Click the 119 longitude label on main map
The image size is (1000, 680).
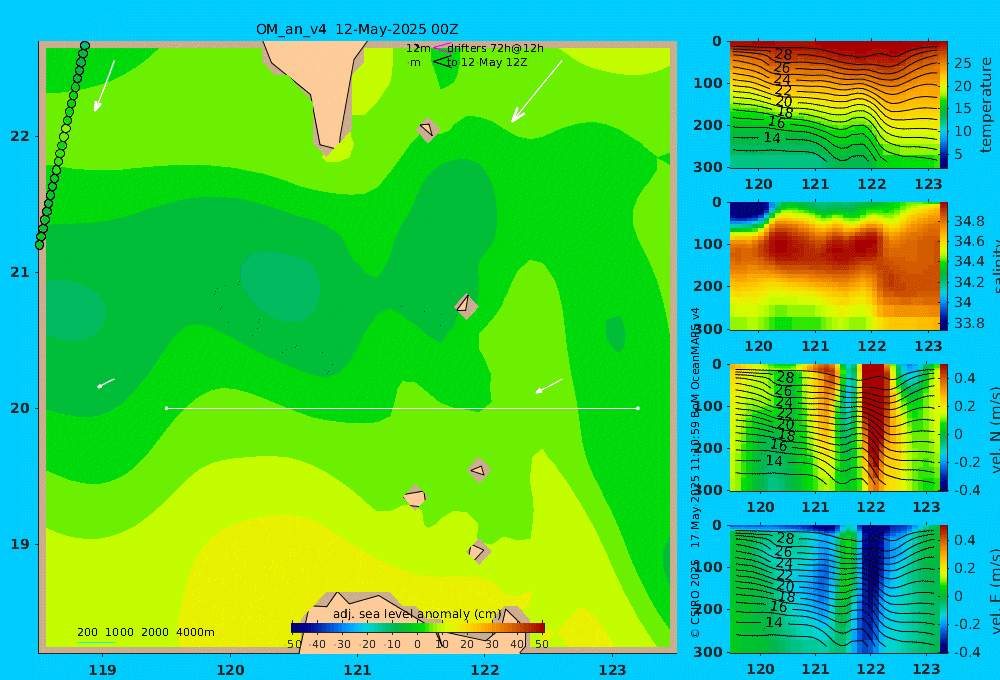point(103,670)
